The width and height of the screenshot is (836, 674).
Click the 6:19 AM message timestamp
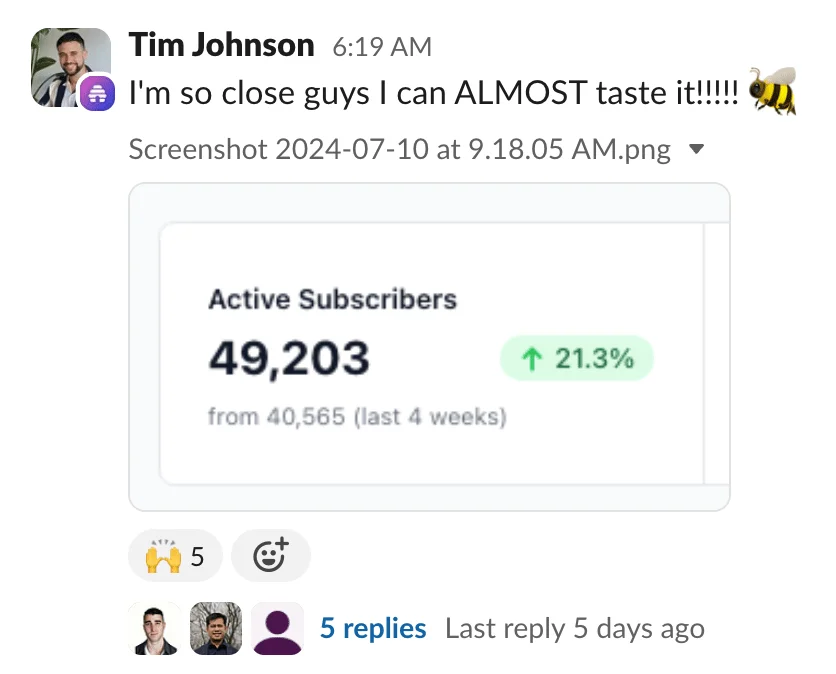click(382, 47)
